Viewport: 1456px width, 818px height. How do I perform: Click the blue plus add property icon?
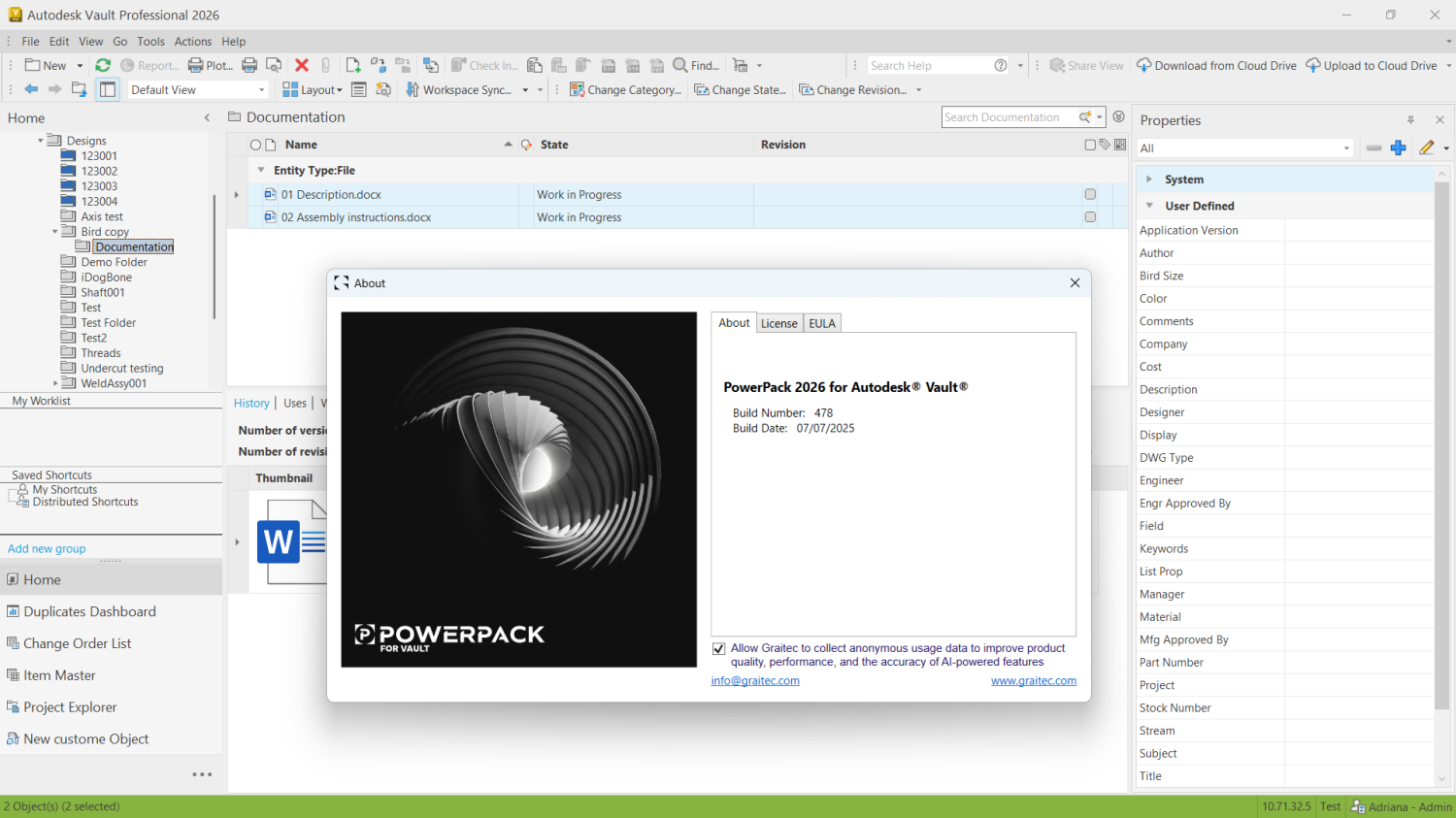pos(1398,147)
